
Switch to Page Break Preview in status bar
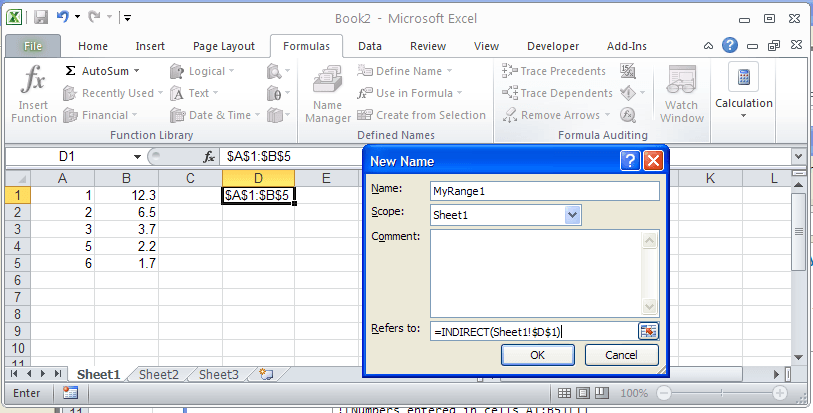600,393
